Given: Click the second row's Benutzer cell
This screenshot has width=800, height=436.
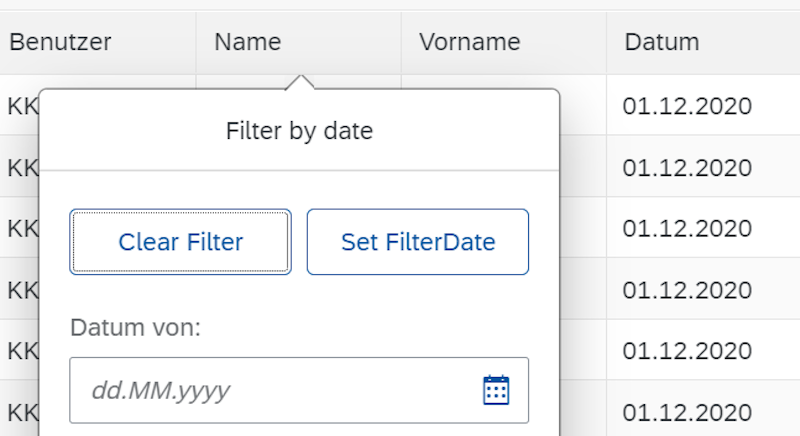Looking at the screenshot, I should 20,166.
